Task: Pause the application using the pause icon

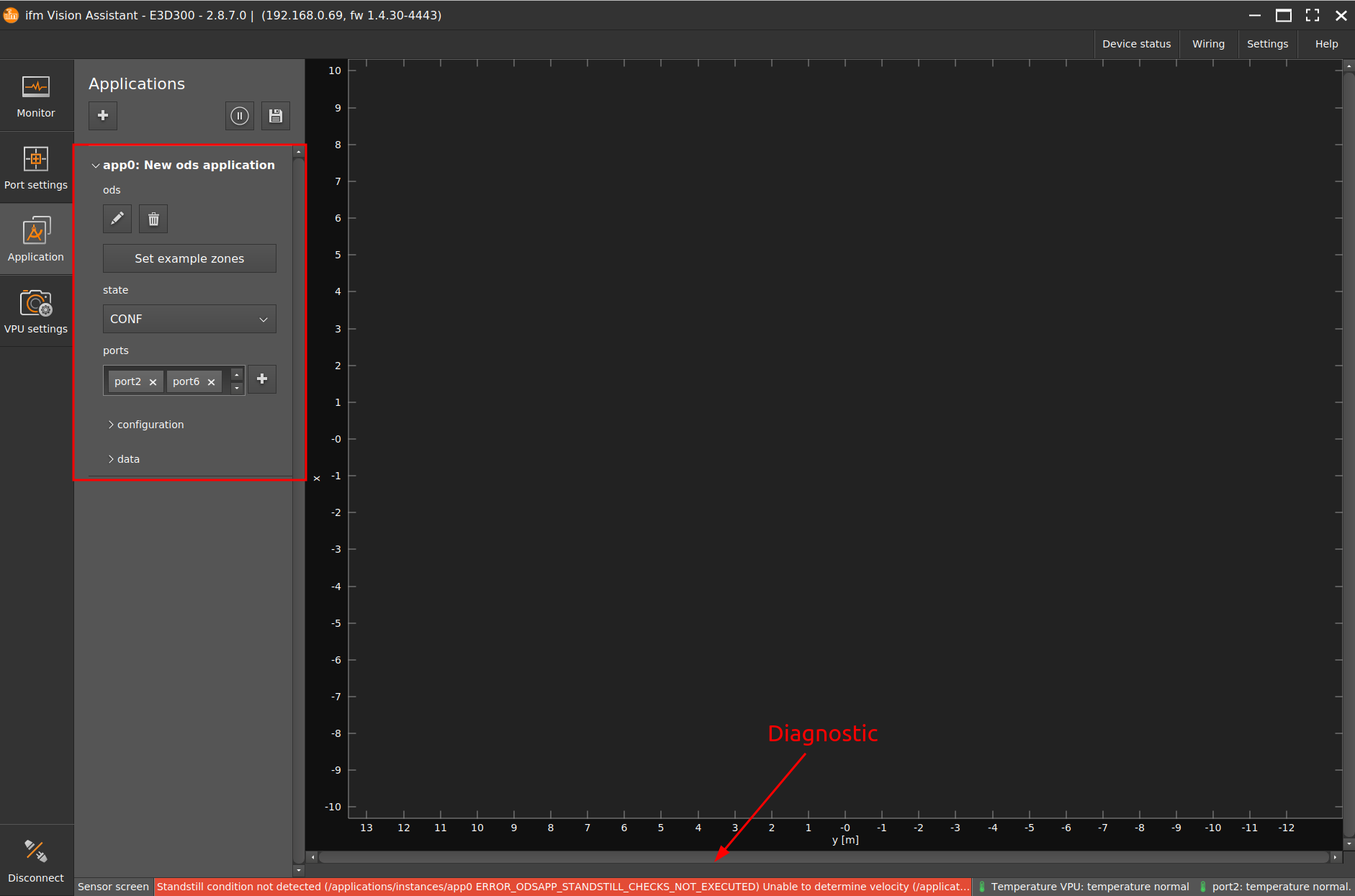Action: 239,115
